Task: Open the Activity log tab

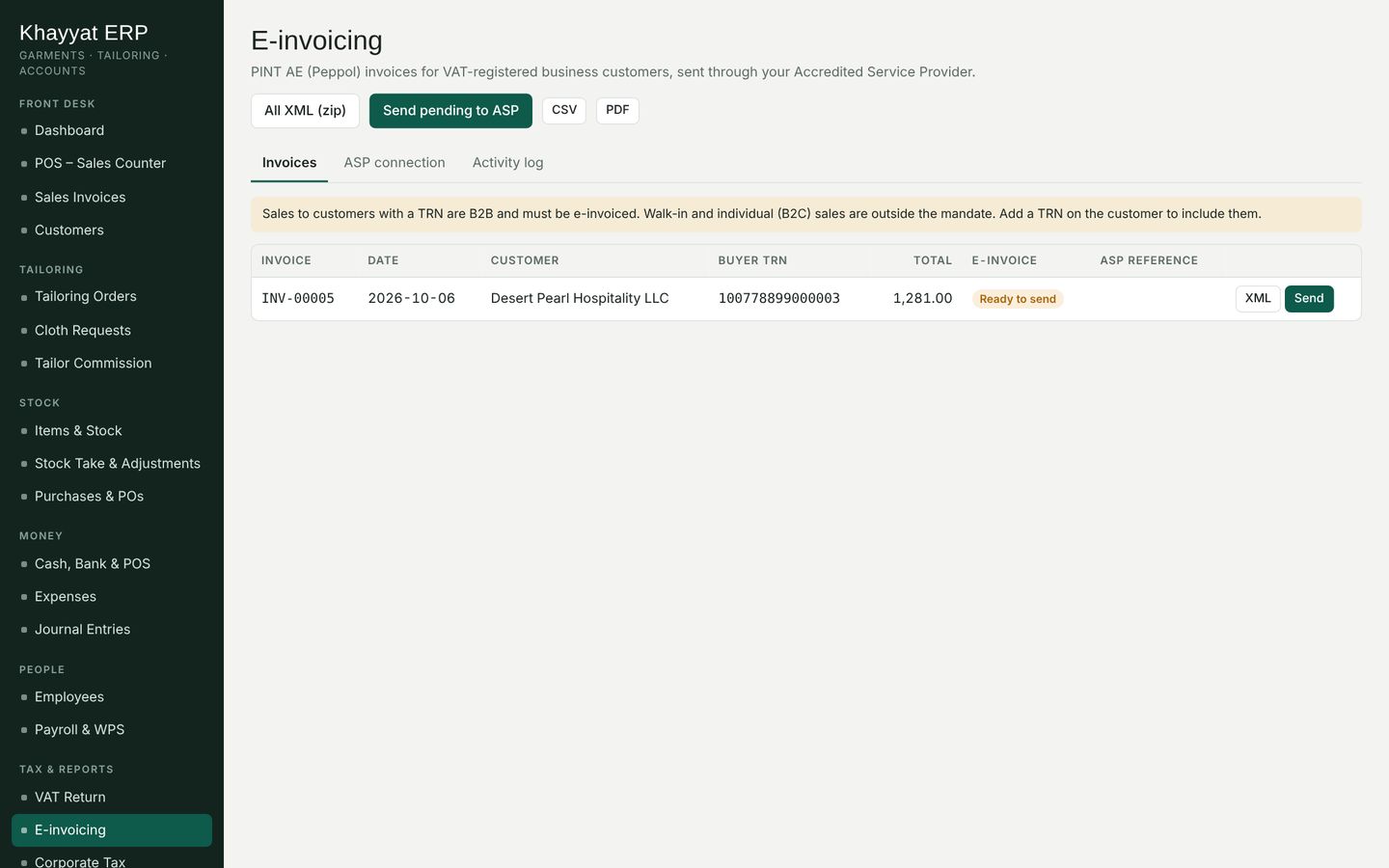Action: [507, 163]
